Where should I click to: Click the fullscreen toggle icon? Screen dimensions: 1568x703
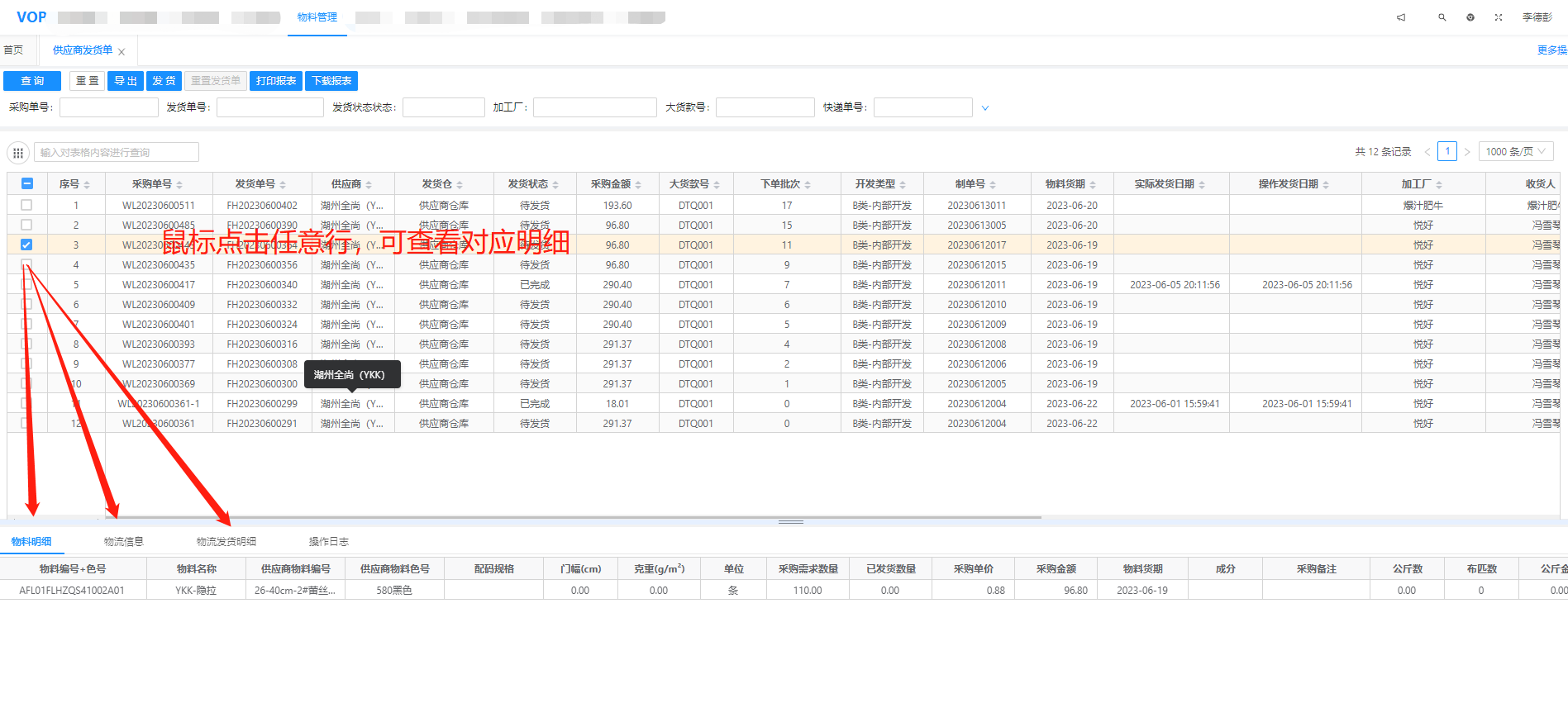coord(1499,17)
